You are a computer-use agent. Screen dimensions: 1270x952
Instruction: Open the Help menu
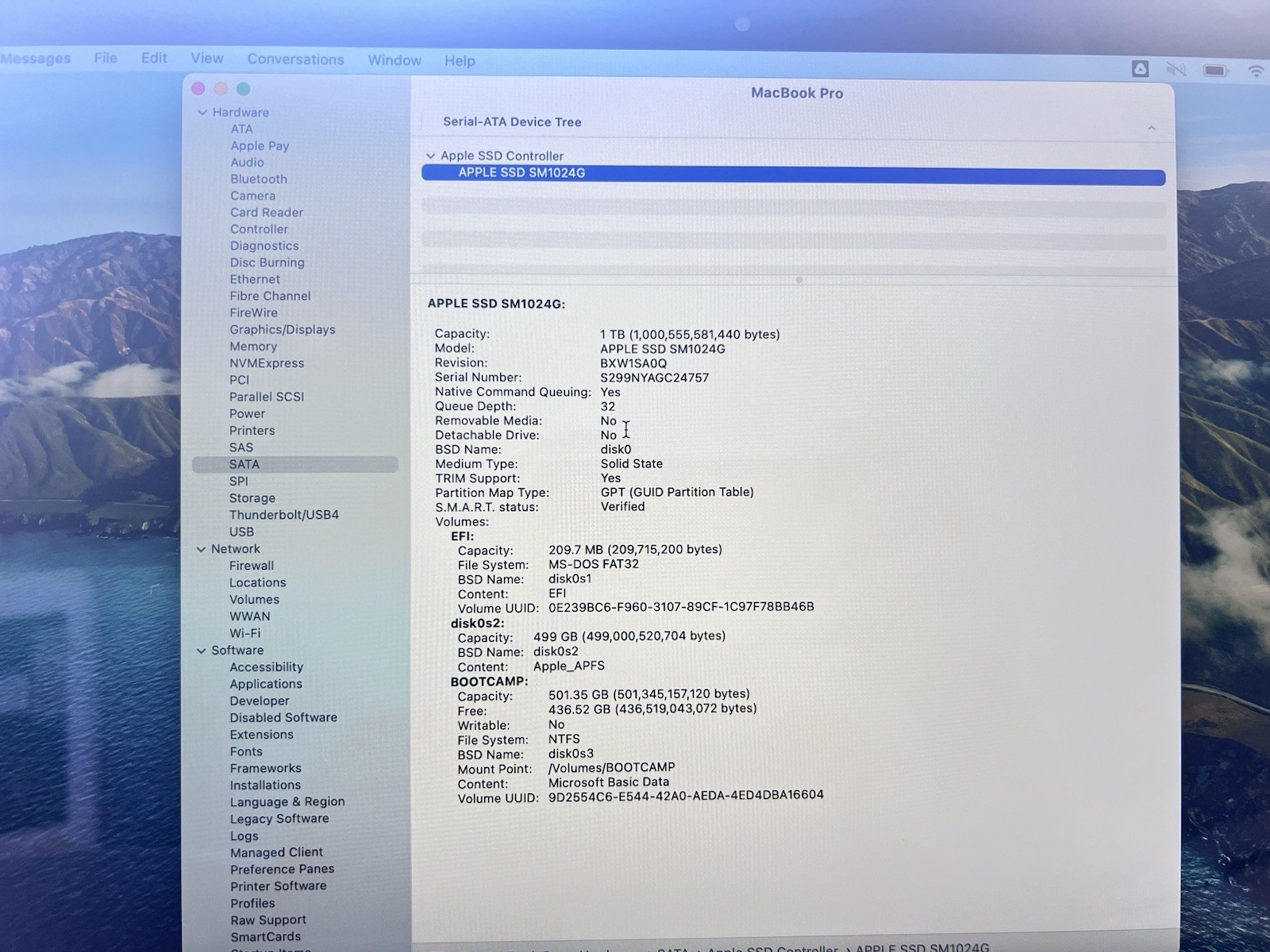point(460,61)
